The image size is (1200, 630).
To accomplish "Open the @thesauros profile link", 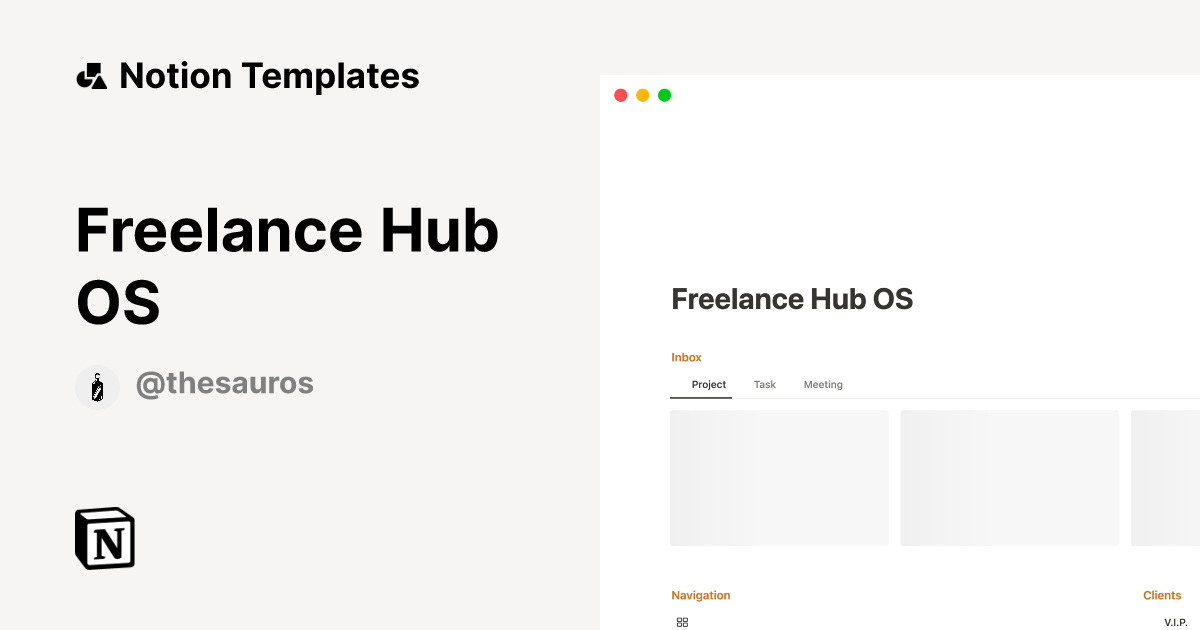I will 225,383.
